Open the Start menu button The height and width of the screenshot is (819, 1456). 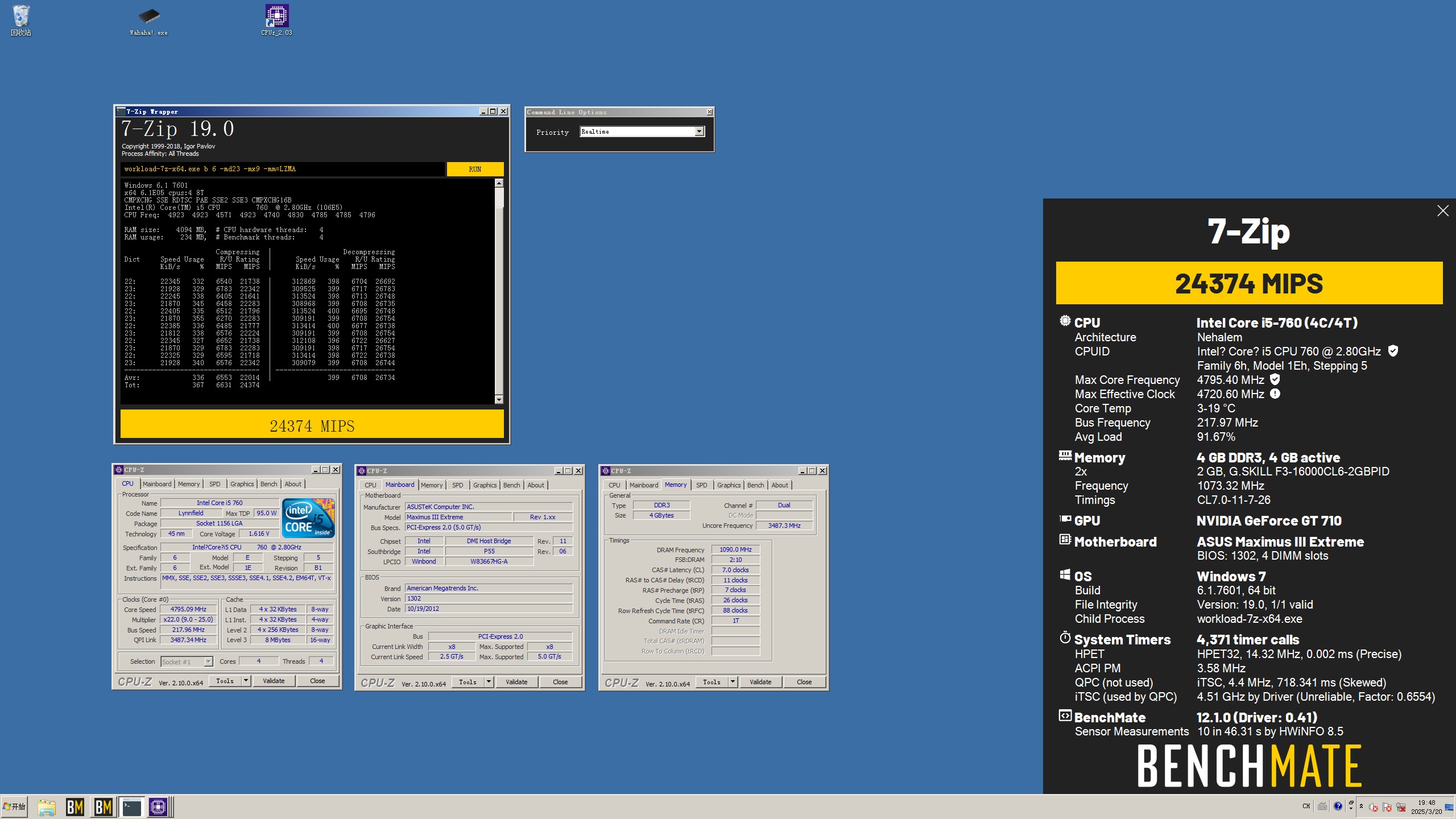[x=14, y=806]
